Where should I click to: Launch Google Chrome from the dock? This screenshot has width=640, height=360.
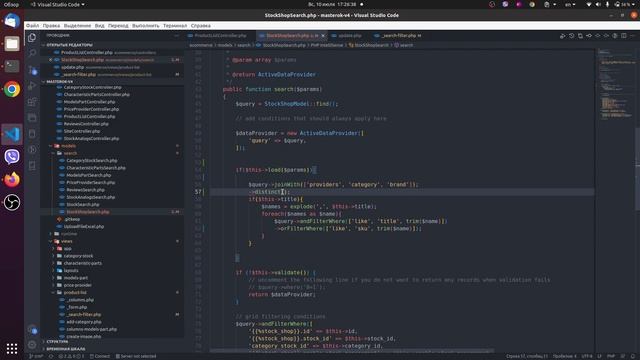tap(12, 89)
